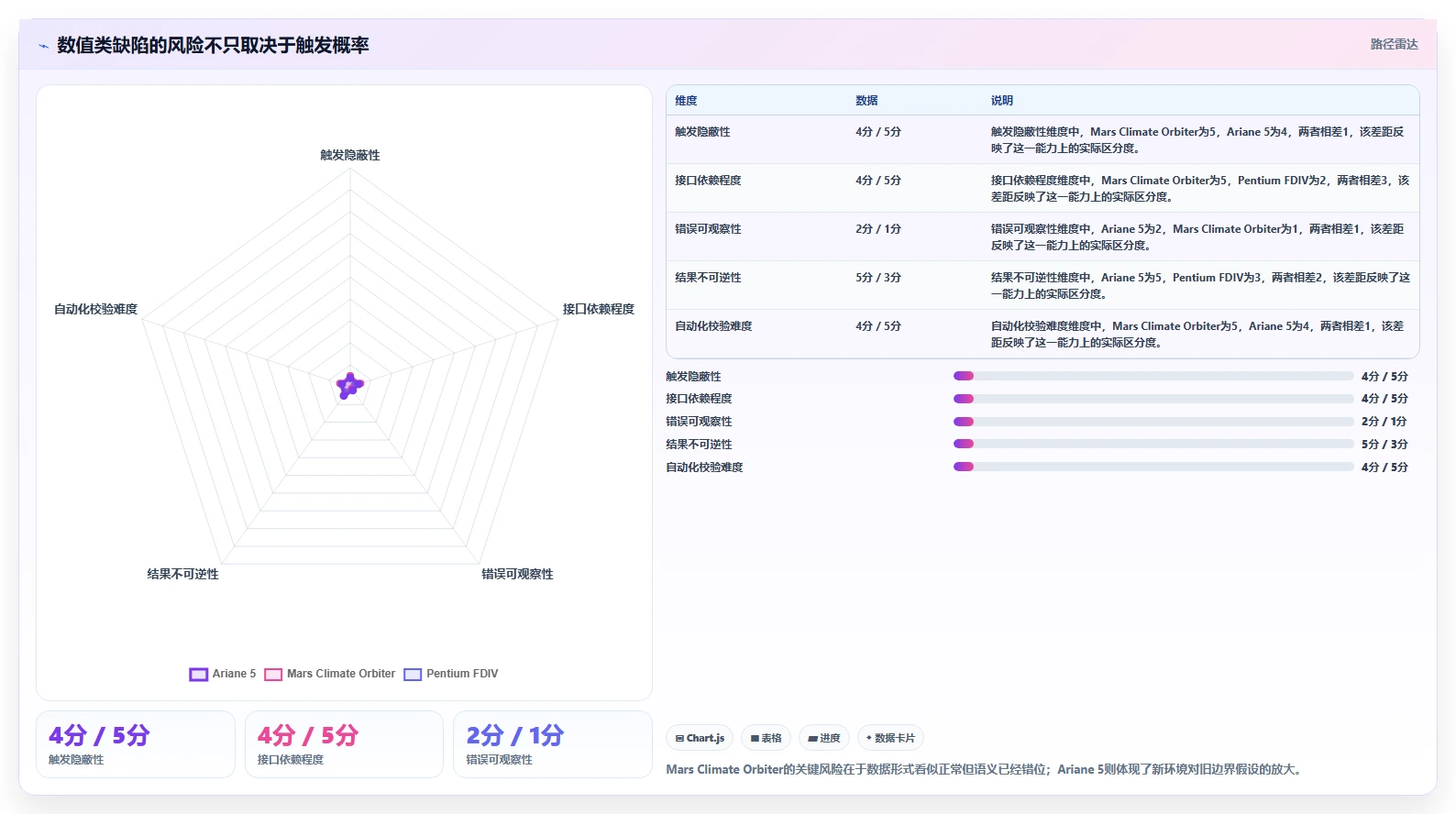Click the 接口依赖程度 axis label on radar

(599, 309)
